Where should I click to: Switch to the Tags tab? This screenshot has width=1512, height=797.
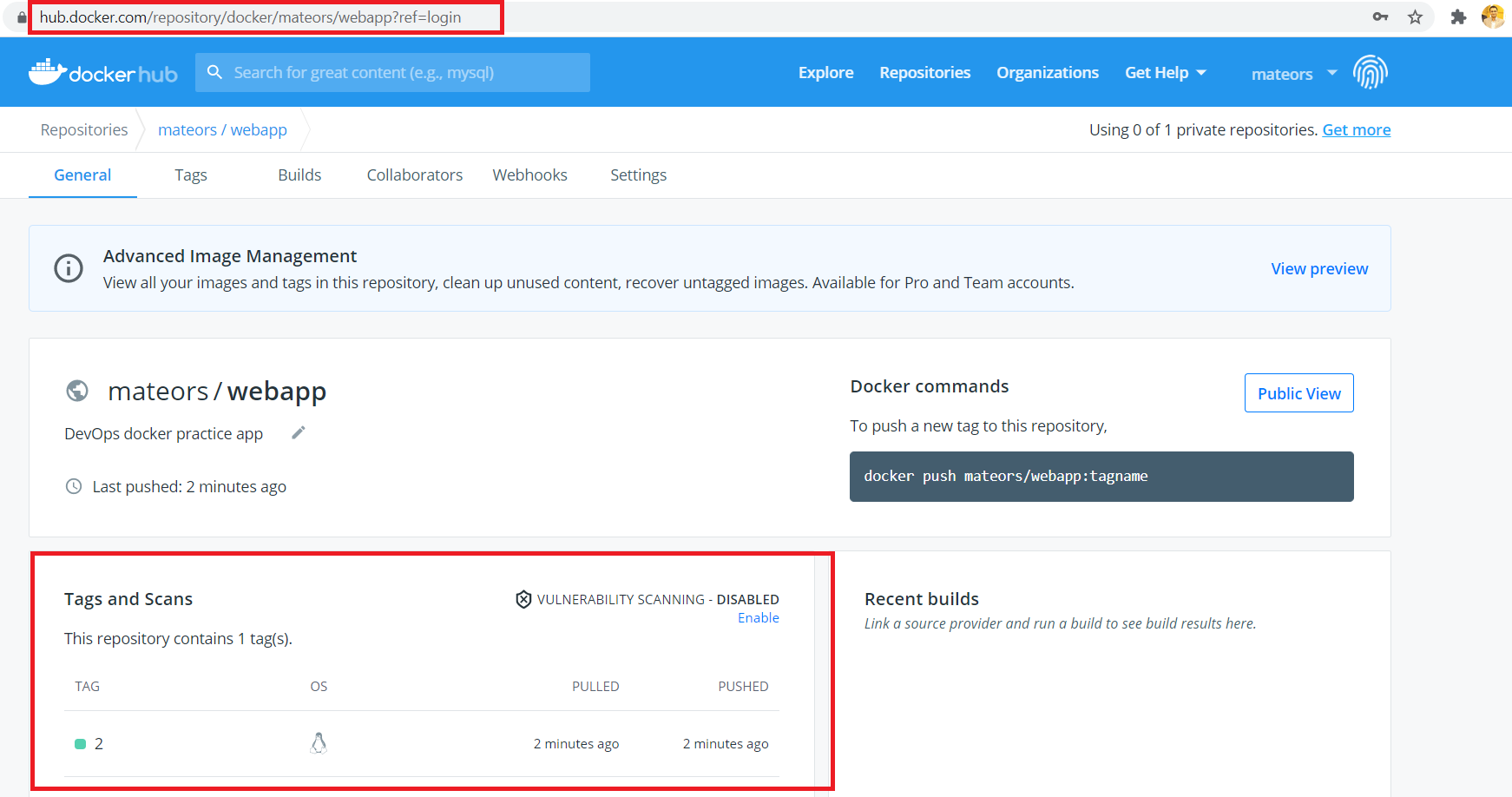pyautogui.click(x=191, y=175)
